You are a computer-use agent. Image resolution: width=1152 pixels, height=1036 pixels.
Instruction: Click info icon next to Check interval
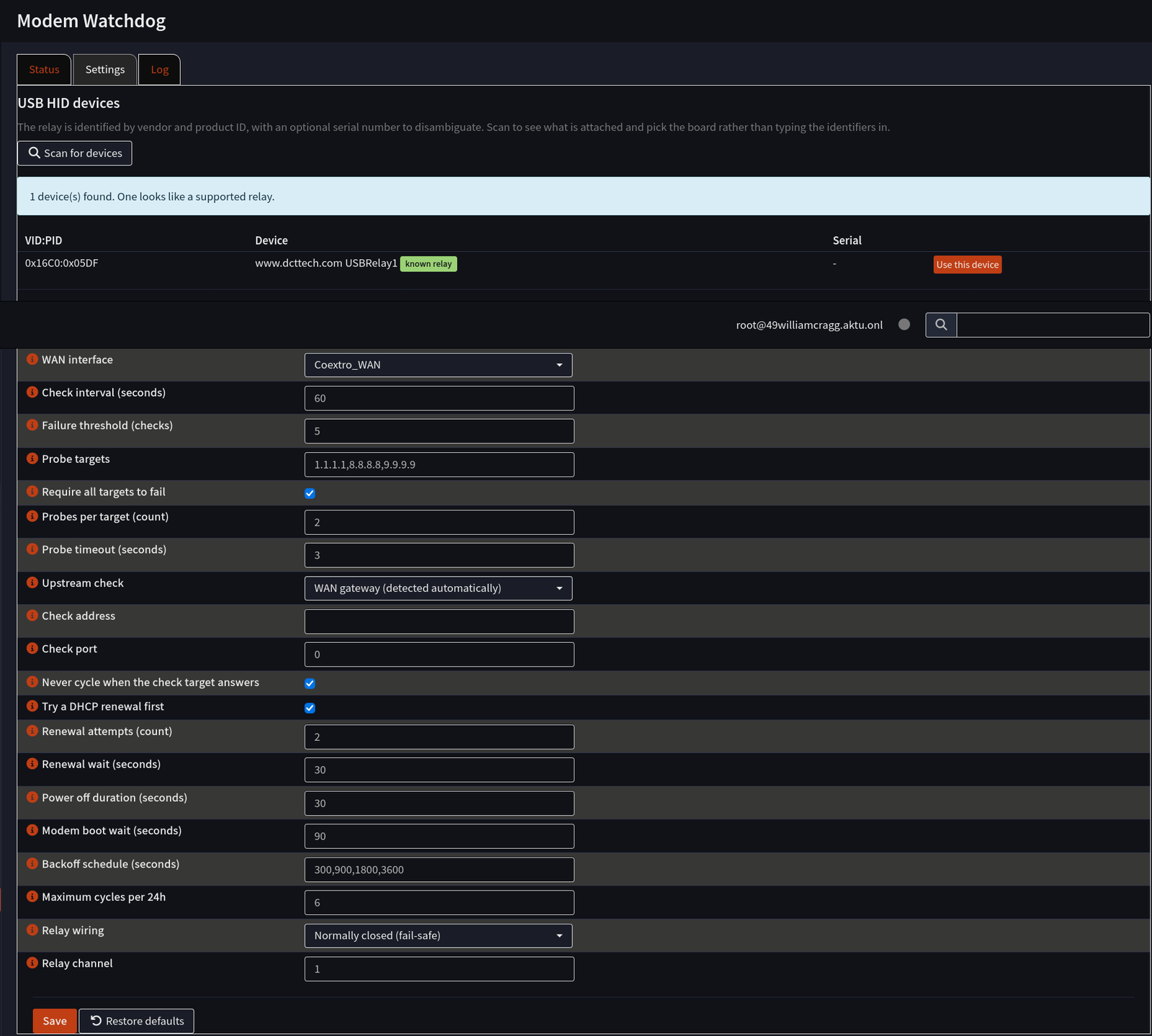(32, 392)
